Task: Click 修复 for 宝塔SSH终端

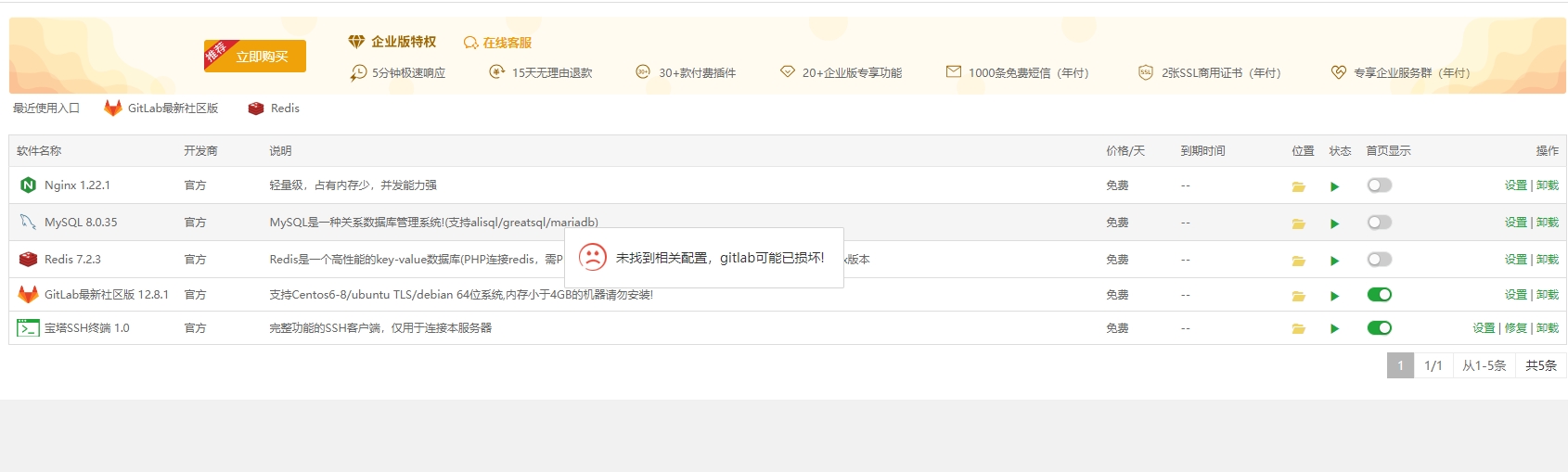Action: 1515,328
